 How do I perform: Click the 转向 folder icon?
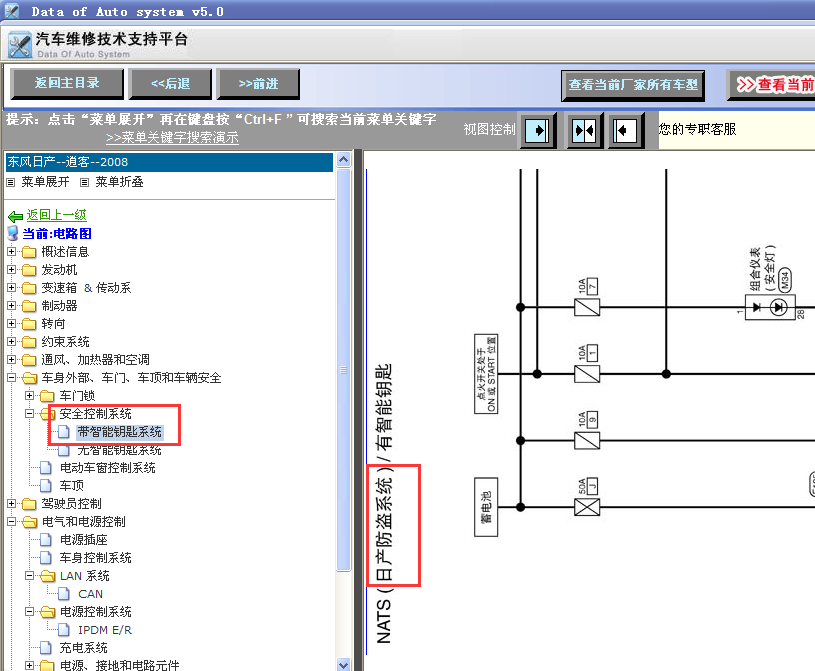coord(29,324)
